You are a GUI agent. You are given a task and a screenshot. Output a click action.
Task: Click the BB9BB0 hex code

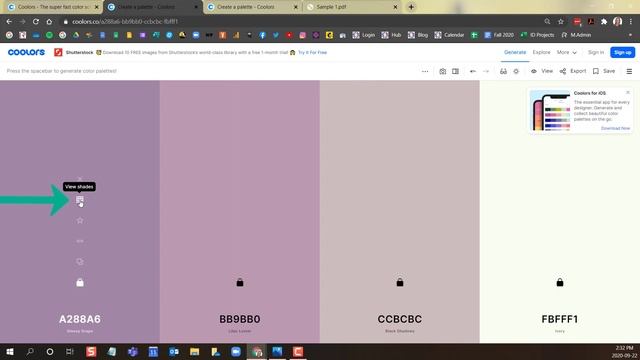pos(240,319)
